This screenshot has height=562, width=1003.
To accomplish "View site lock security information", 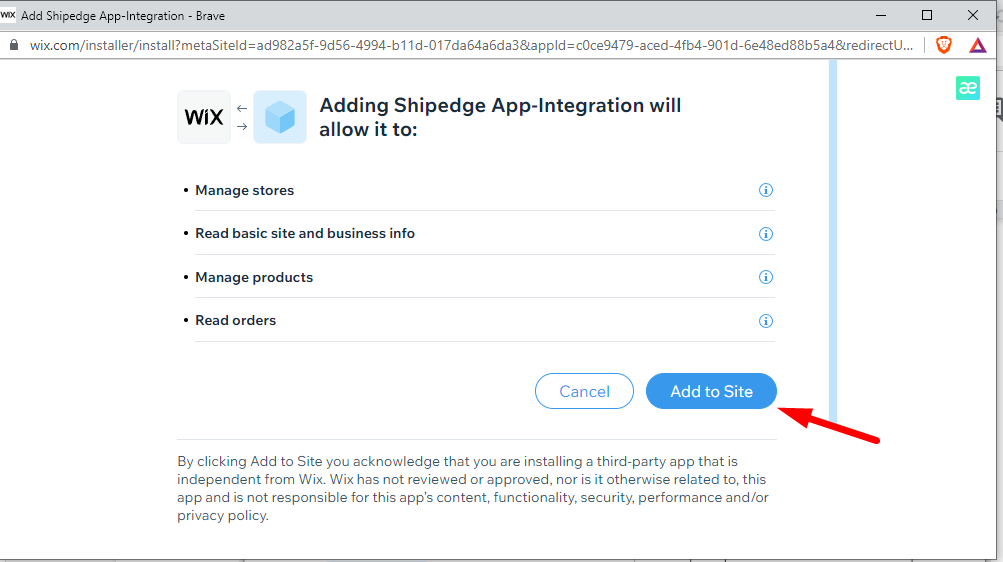I will click(13, 45).
